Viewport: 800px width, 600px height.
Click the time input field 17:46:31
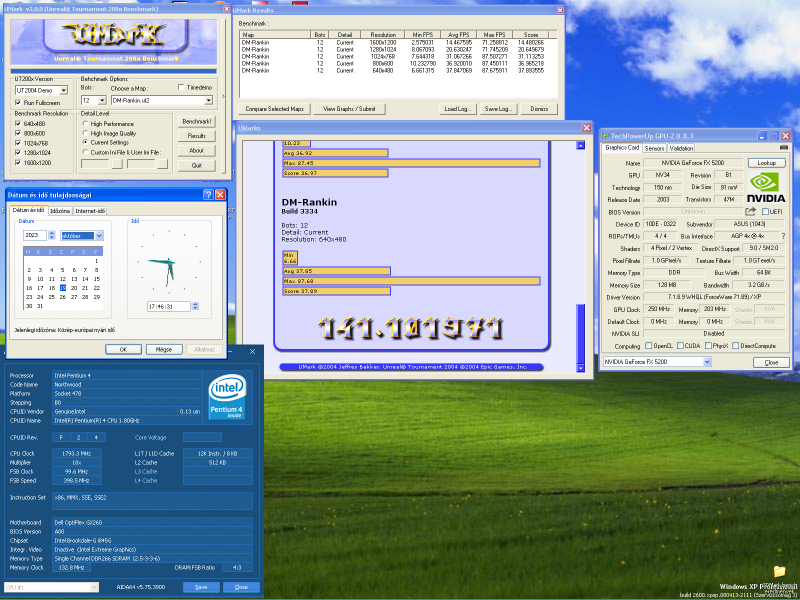169,306
